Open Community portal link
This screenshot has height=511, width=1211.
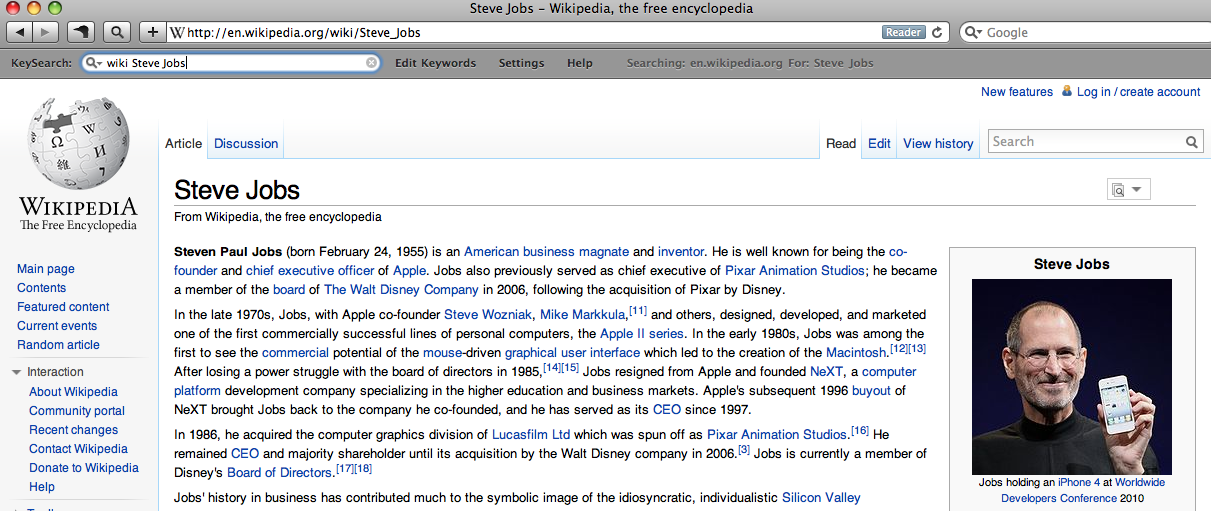point(77,411)
